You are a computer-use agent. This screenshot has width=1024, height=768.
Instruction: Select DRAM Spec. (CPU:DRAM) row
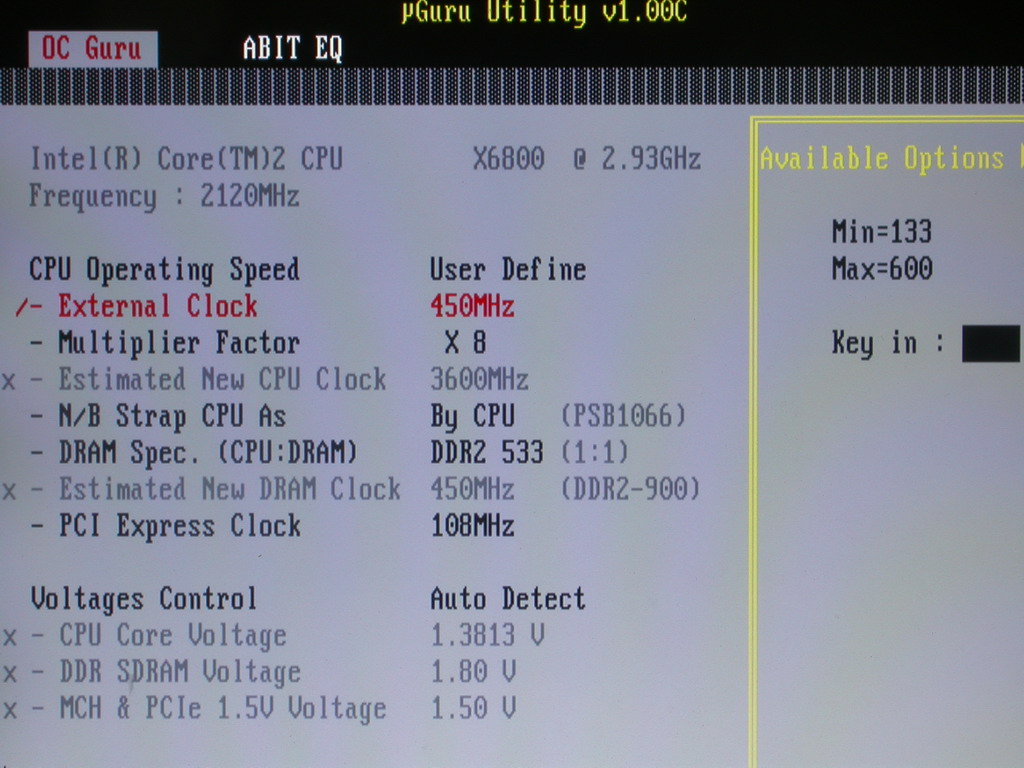[x=208, y=453]
